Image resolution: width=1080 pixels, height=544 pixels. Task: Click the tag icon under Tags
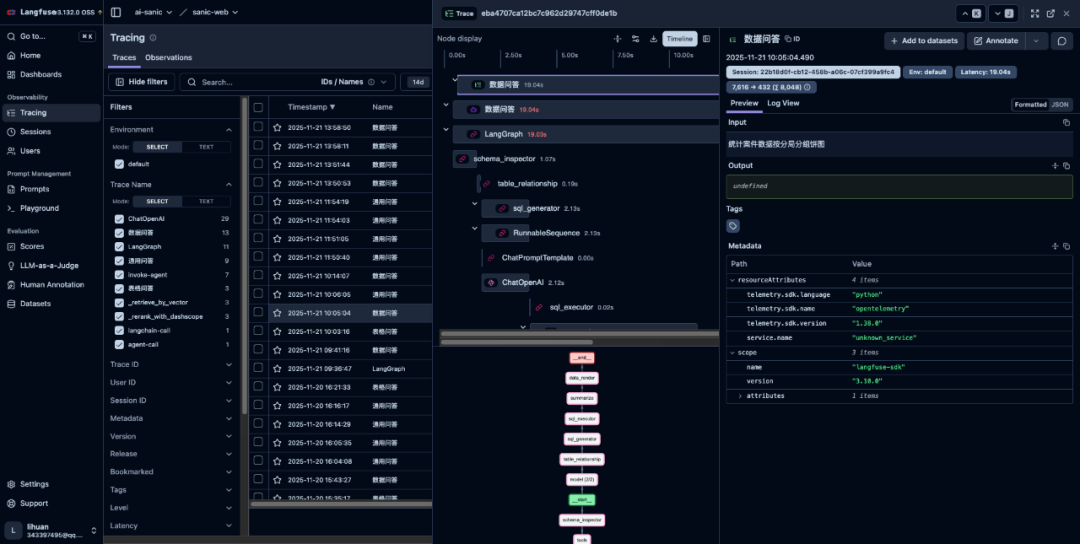click(733, 226)
